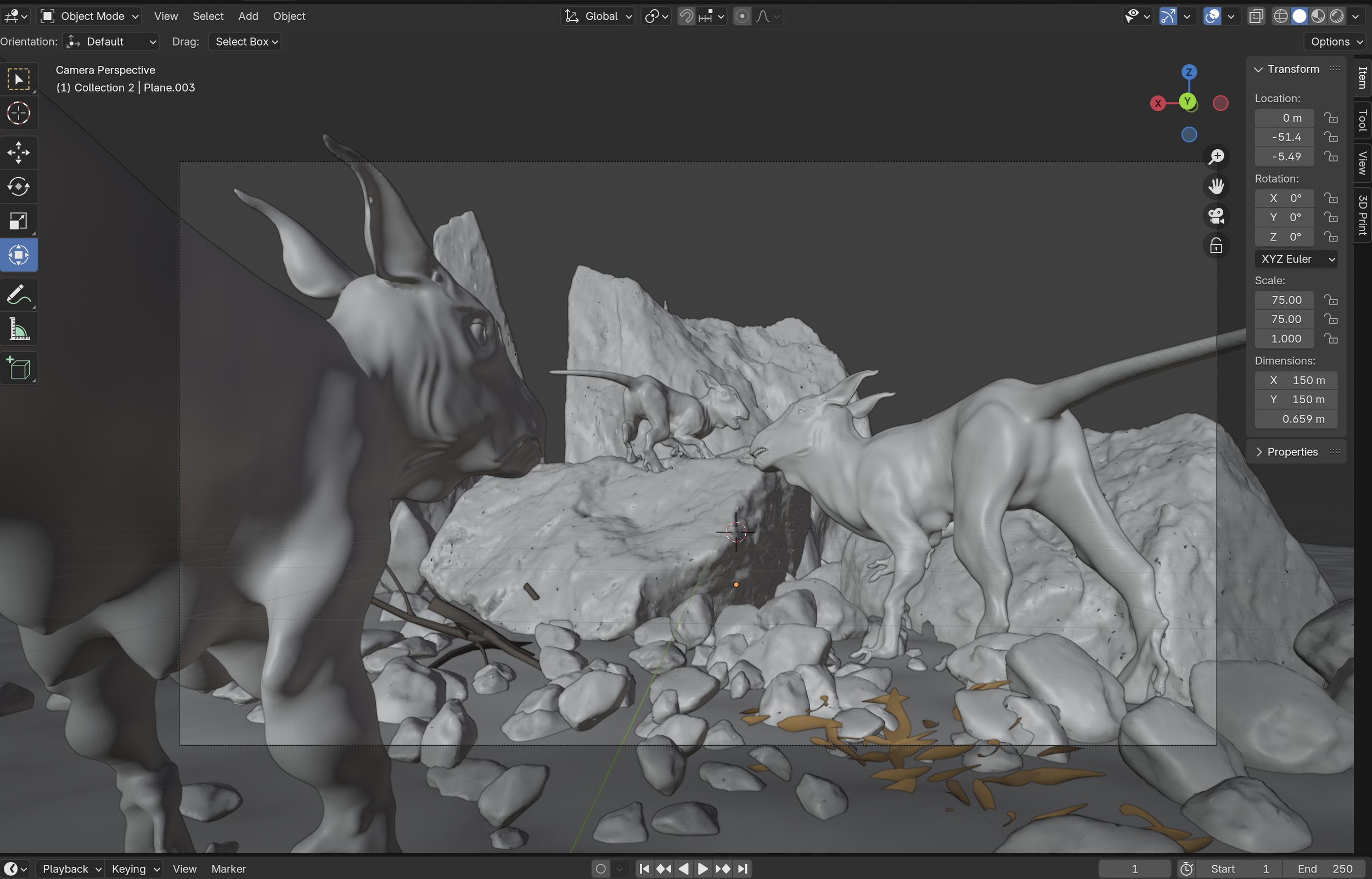Choose the Annotate pencil tool

point(18,295)
